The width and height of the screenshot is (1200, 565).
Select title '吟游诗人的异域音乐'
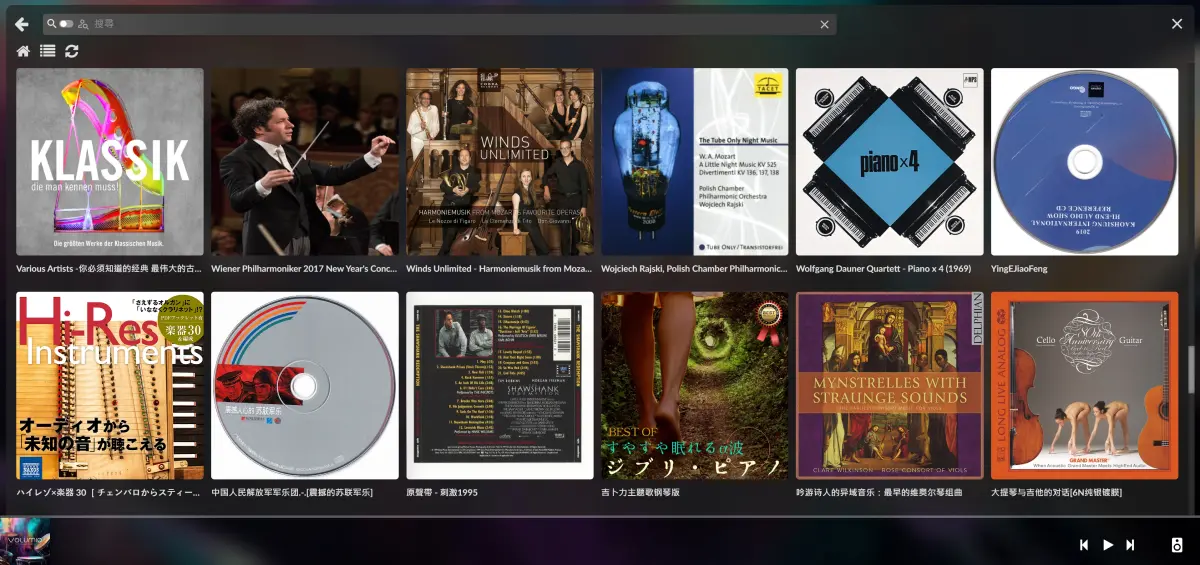click(x=879, y=493)
